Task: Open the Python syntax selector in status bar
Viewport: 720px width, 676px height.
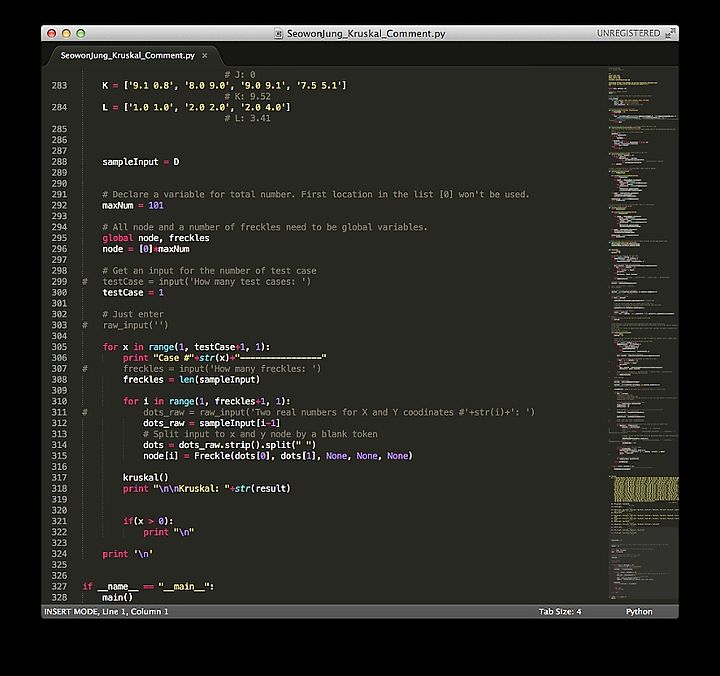Action: pos(639,611)
